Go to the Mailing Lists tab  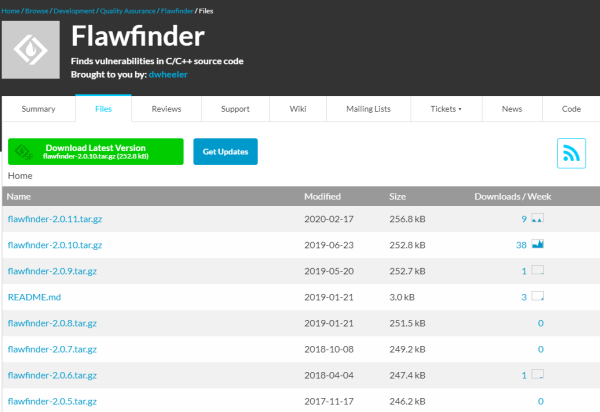(368, 109)
